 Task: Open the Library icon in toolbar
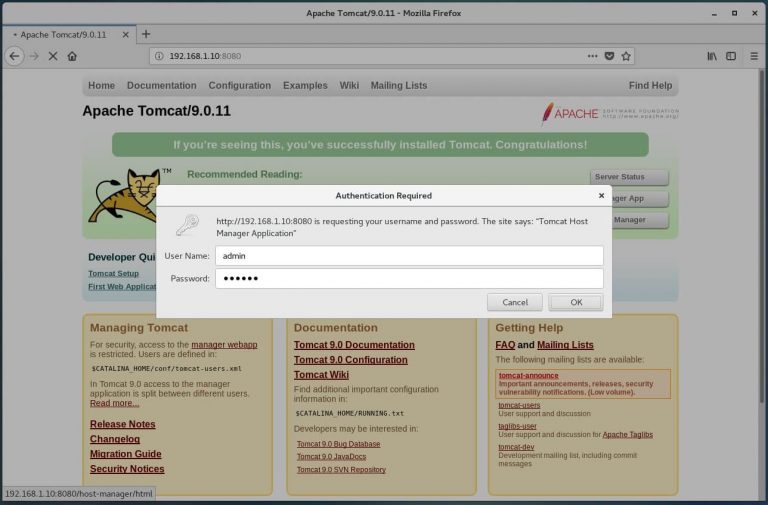[712, 56]
